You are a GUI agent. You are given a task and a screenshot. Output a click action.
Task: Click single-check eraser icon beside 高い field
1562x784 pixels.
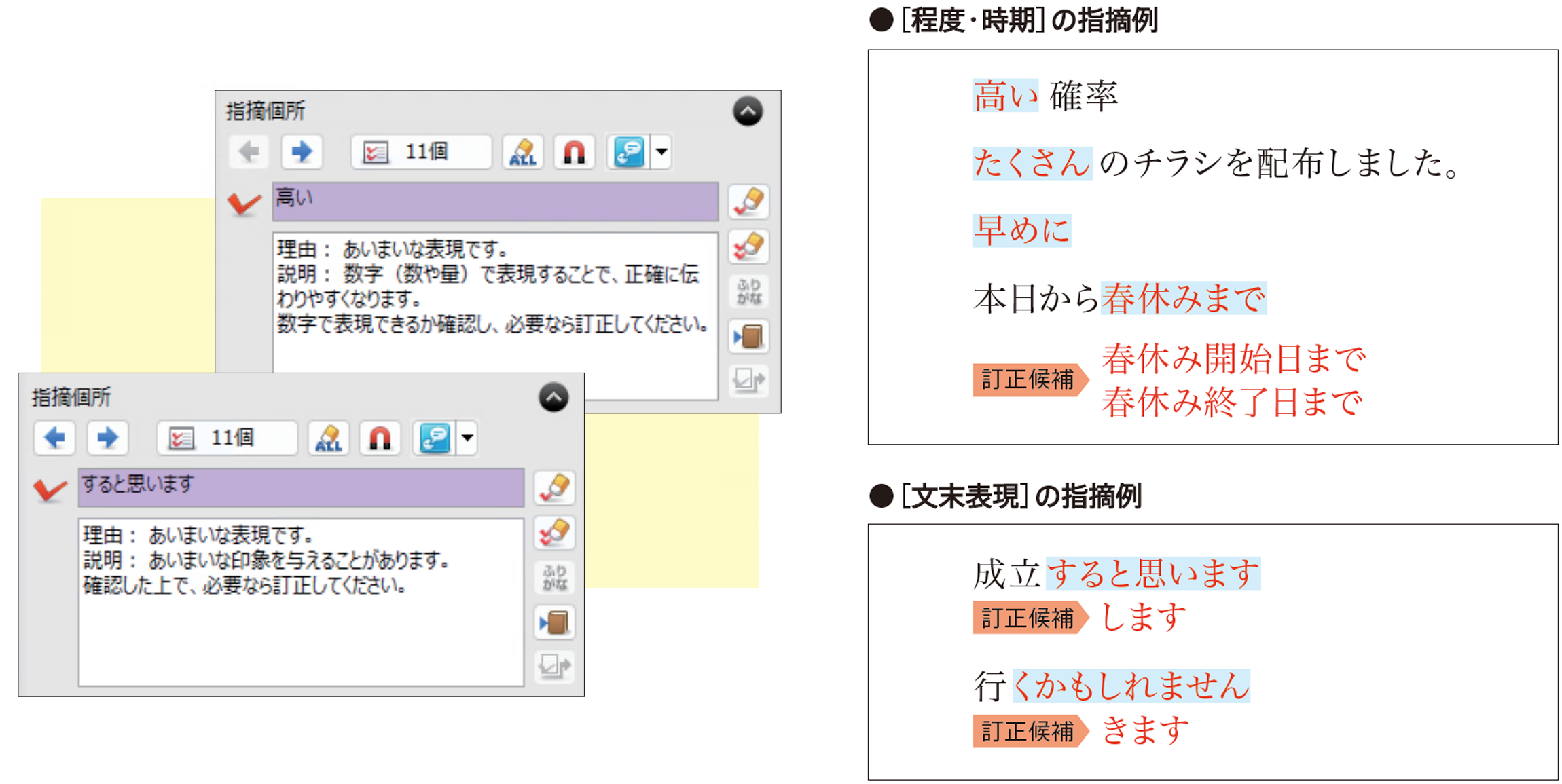(748, 202)
